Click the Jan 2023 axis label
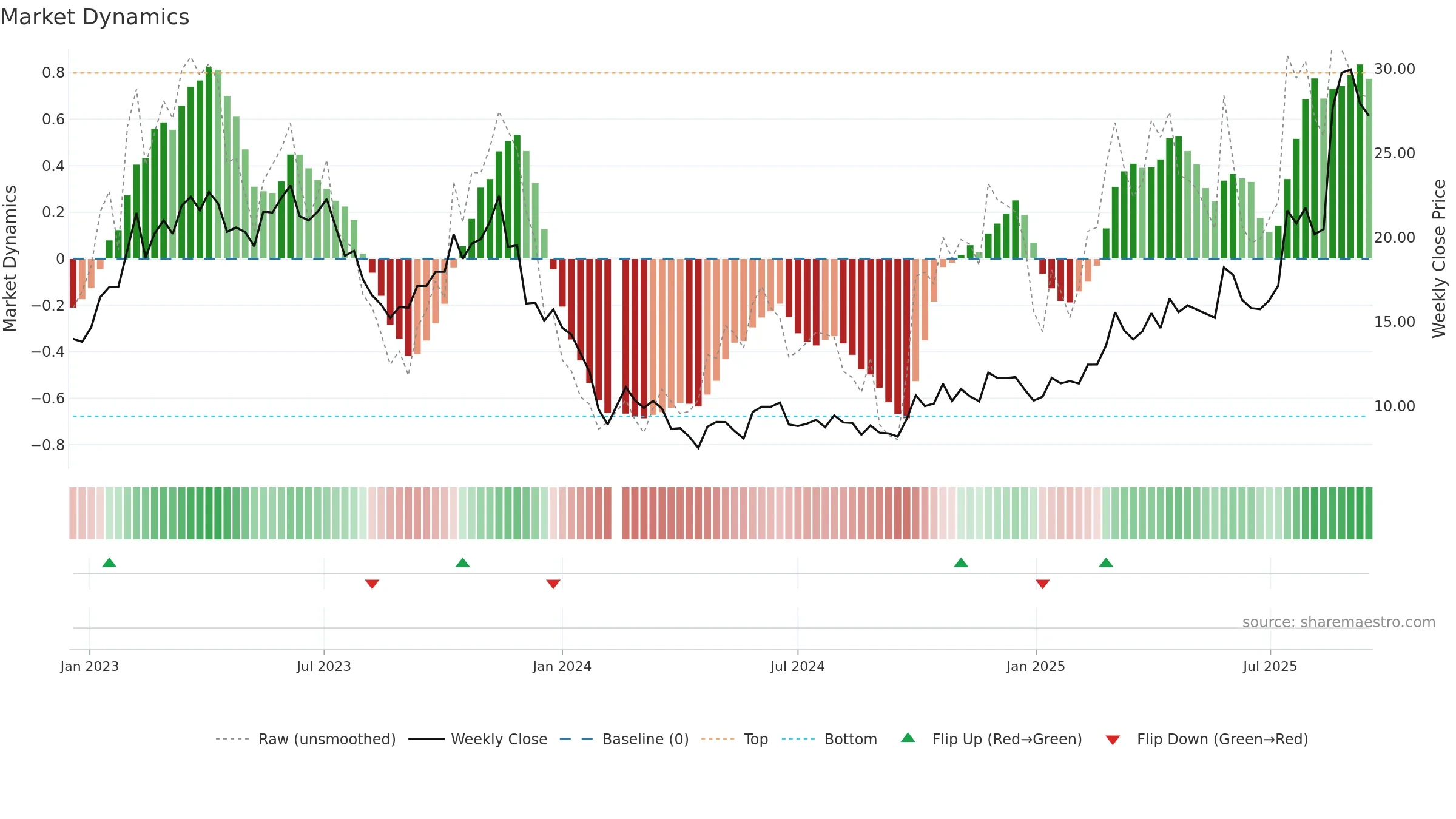This screenshot has width=1456, height=819. [x=90, y=666]
